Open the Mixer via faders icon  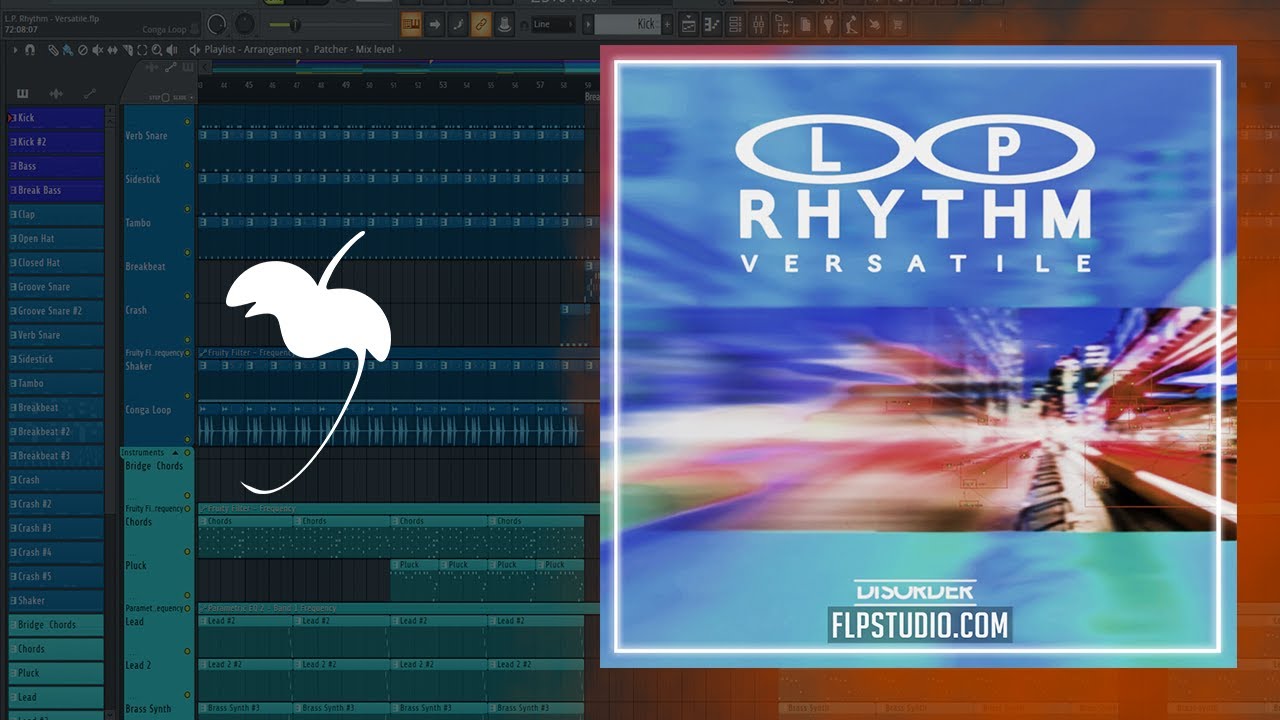(x=759, y=24)
